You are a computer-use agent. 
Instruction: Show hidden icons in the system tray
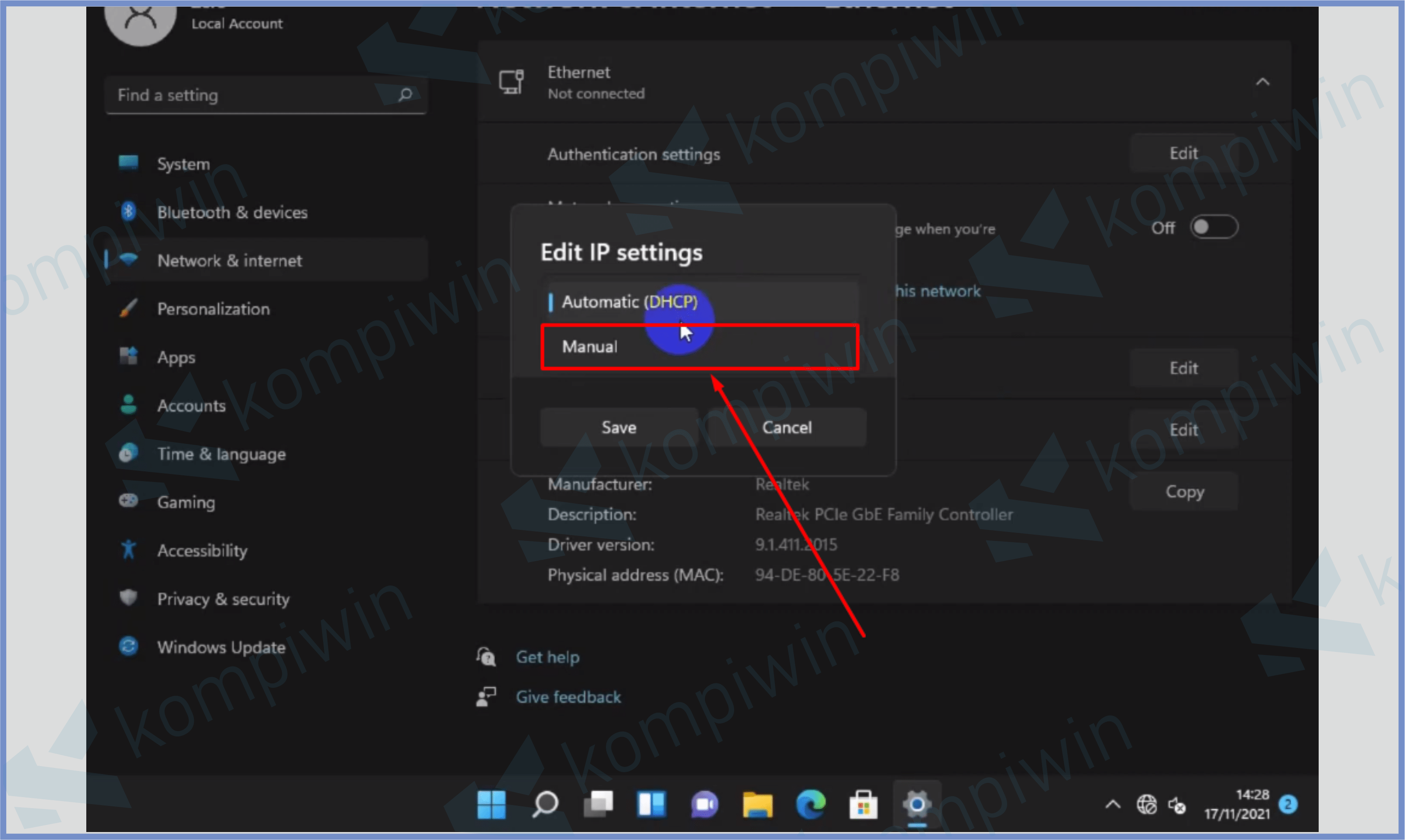pos(1112,804)
